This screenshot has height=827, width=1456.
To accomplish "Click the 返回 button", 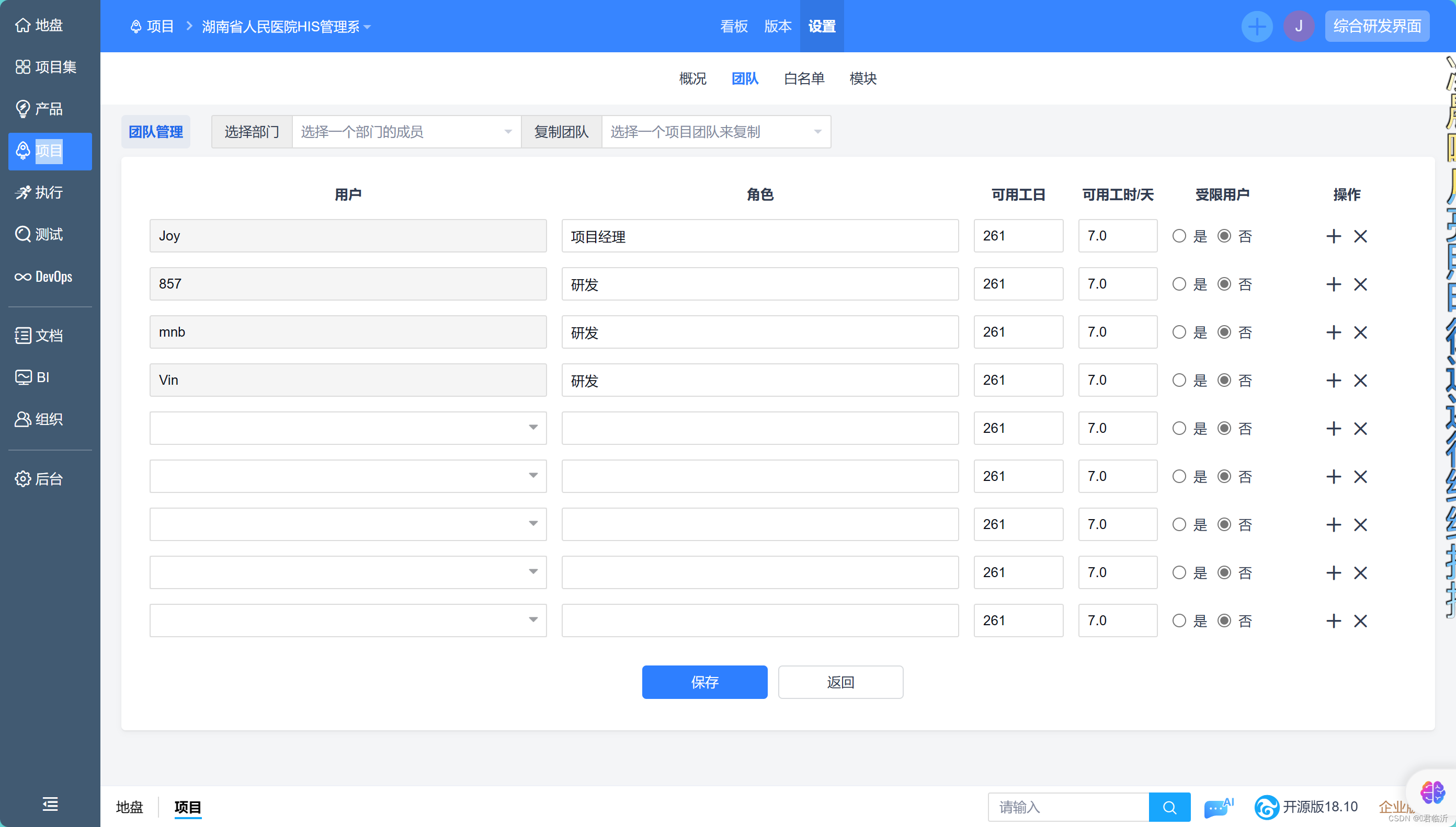I will (x=840, y=682).
